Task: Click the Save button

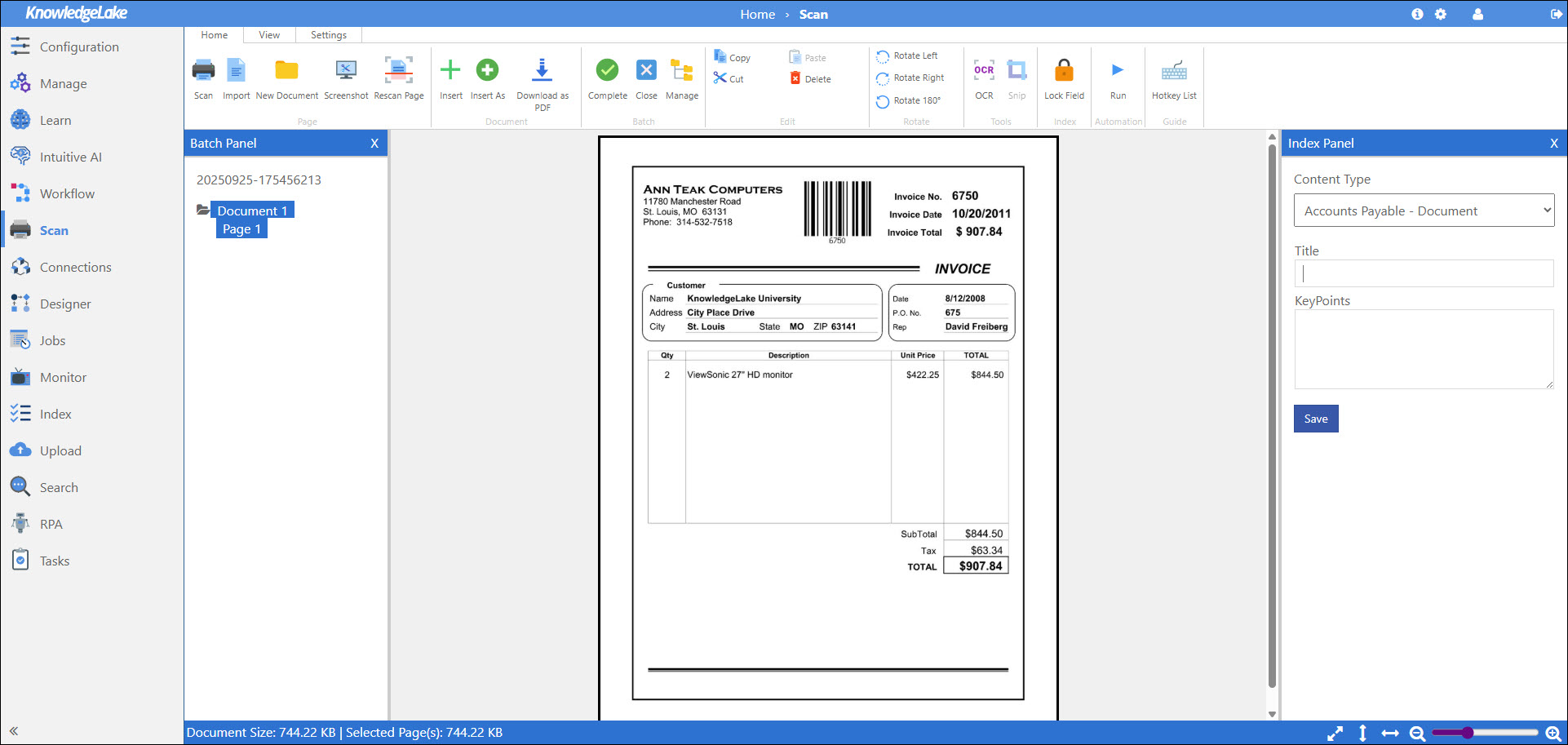Action: click(x=1315, y=419)
